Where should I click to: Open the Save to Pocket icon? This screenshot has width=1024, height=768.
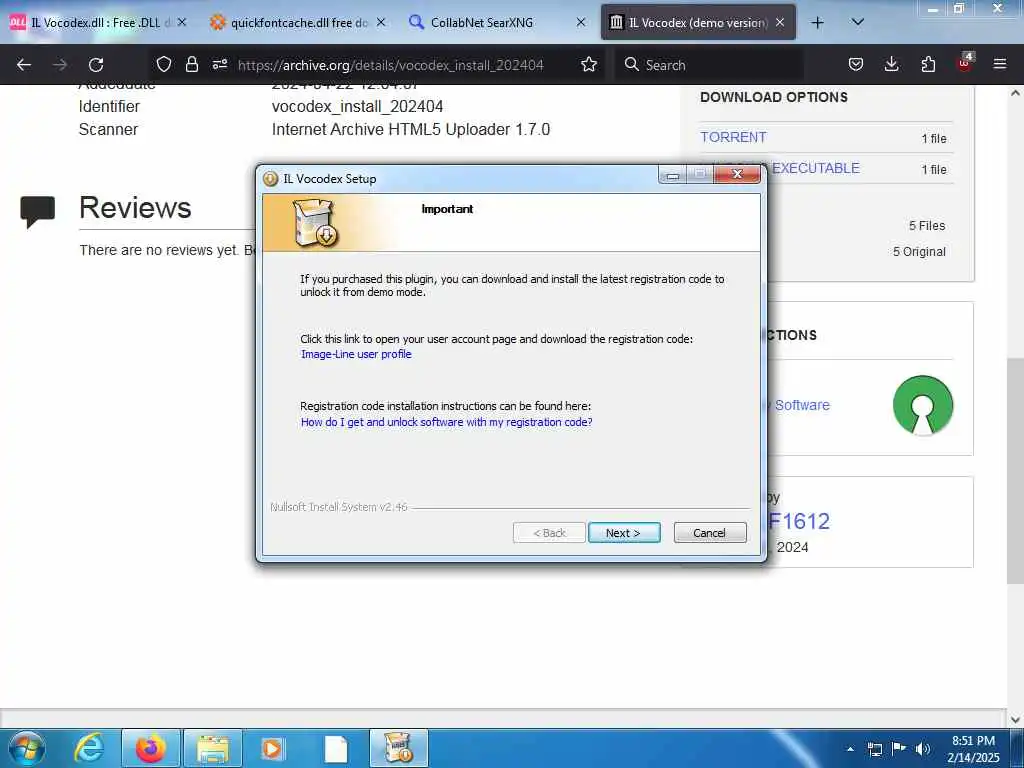pyautogui.click(x=856, y=64)
